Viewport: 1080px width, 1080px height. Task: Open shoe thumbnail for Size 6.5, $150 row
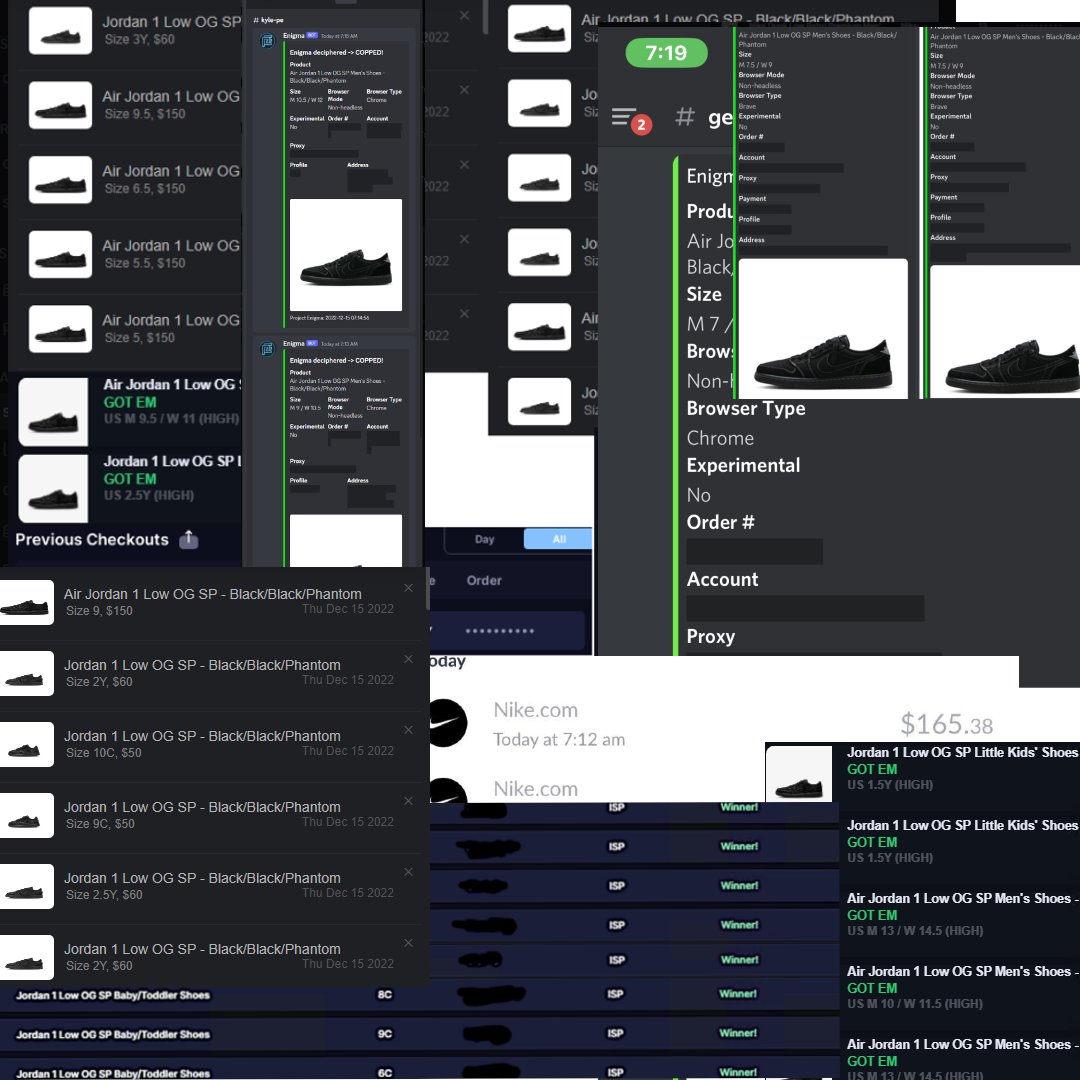61,180
